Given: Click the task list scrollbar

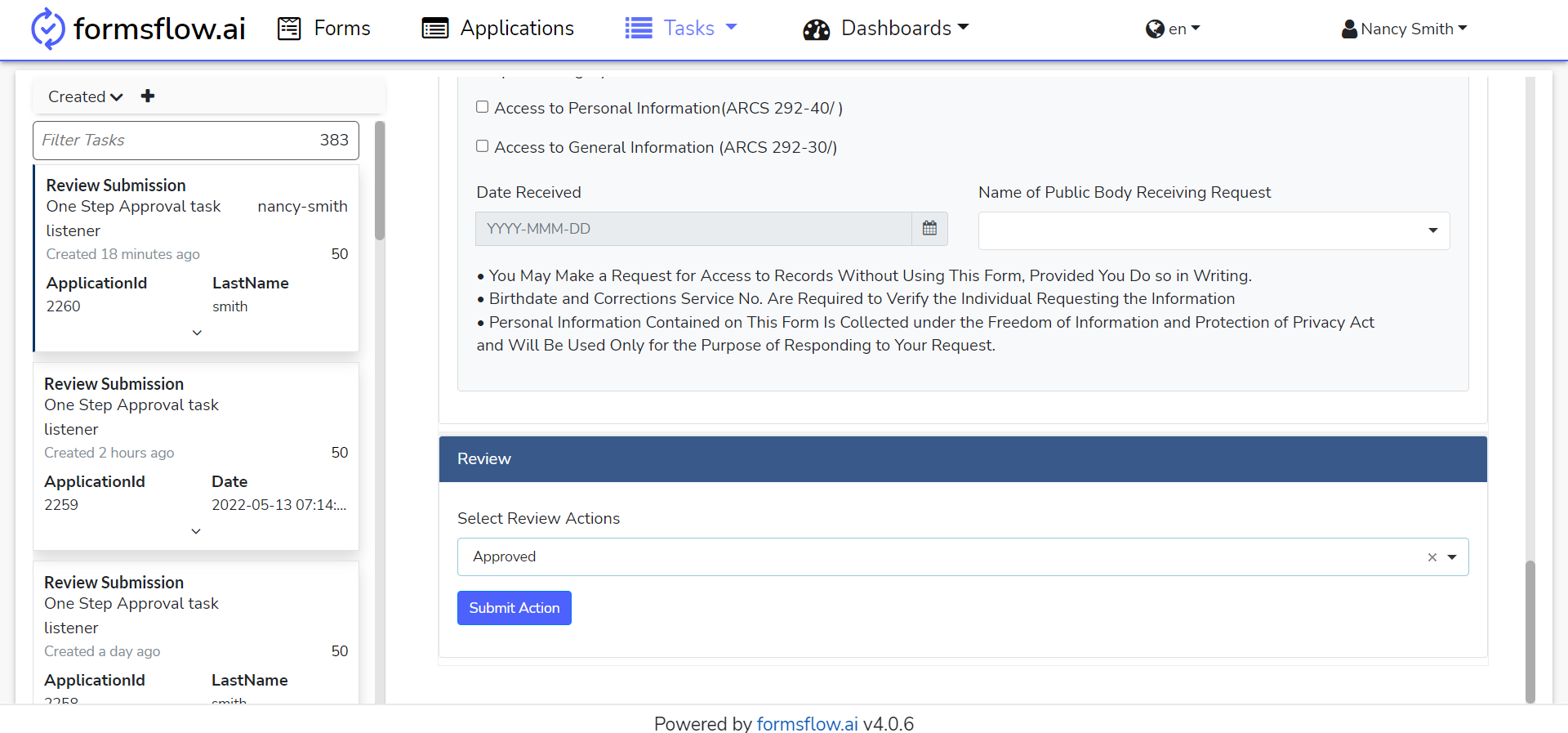Looking at the screenshot, I should point(379,181).
